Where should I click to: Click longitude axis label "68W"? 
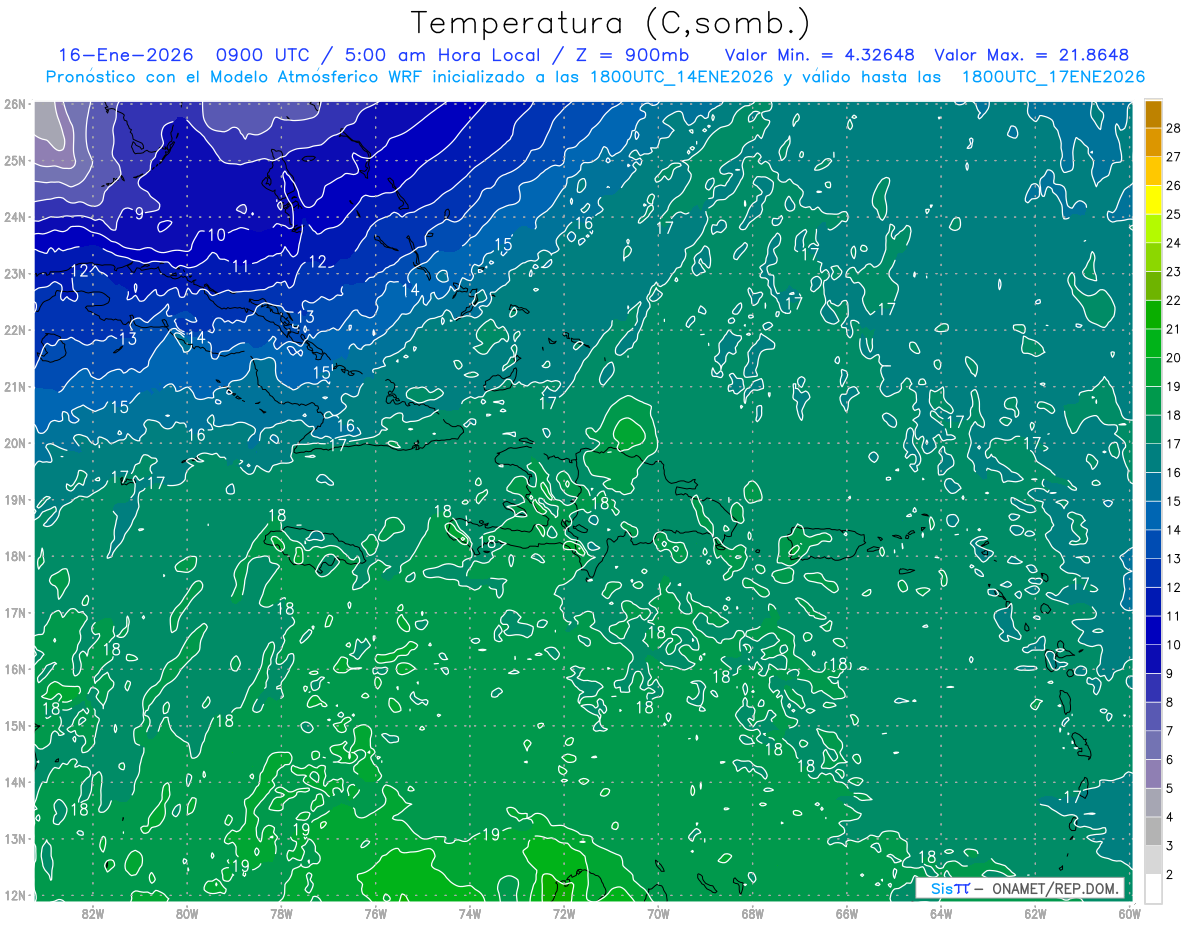click(x=752, y=913)
